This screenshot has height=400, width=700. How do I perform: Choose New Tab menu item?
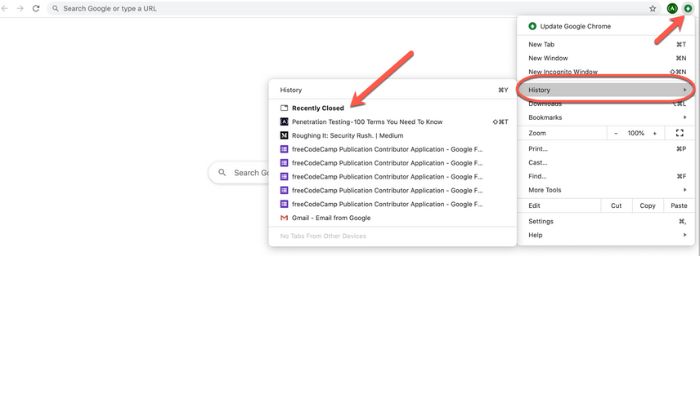(606, 44)
